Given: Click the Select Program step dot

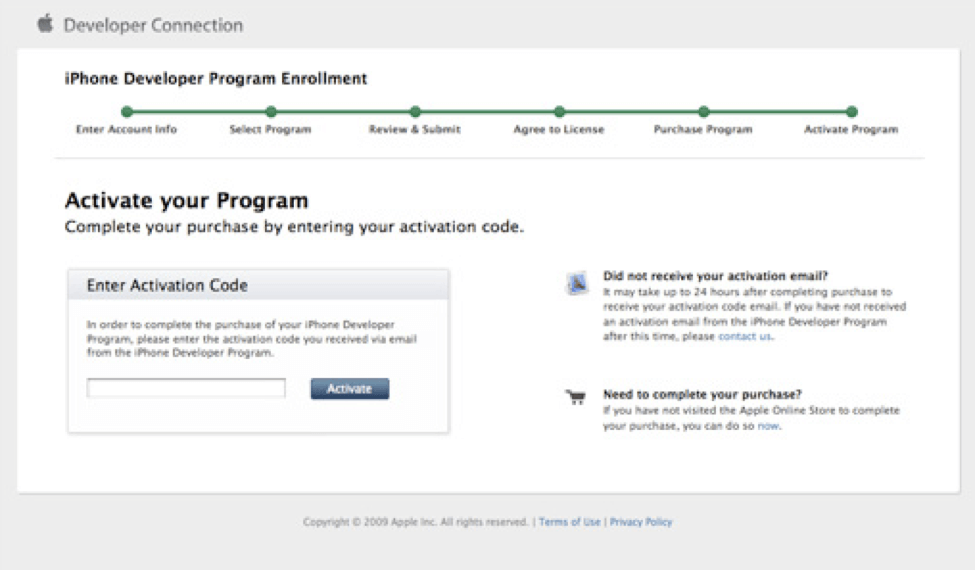Looking at the screenshot, I should [x=271, y=112].
